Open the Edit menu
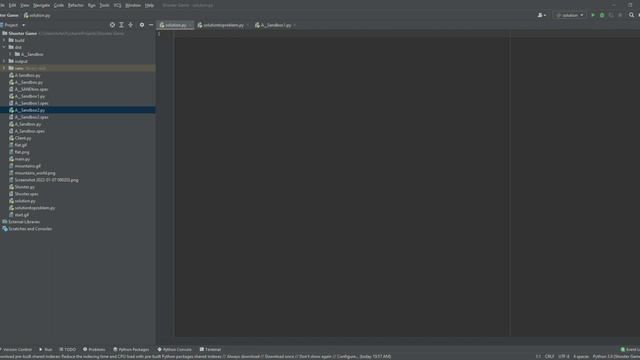 pyautogui.click(x=12, y=5)
